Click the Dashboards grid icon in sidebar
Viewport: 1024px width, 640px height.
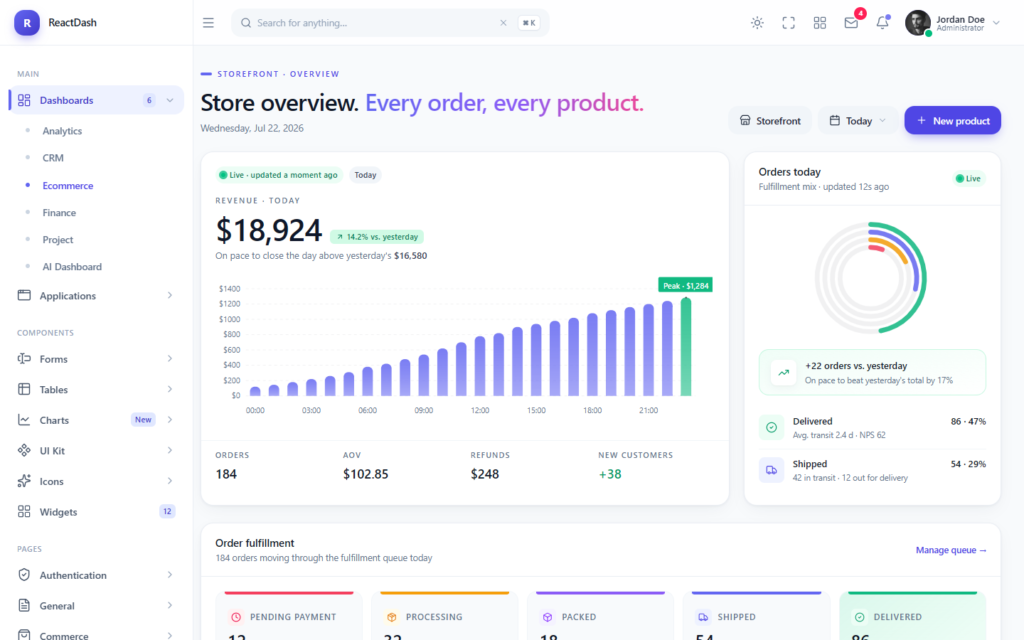coord(24,100)
